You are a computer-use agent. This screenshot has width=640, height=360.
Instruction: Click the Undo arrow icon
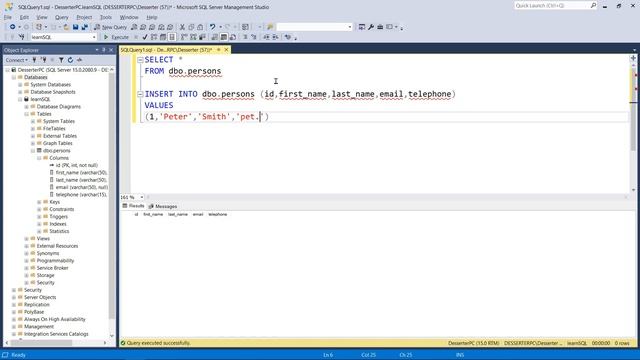pos(212,27)
